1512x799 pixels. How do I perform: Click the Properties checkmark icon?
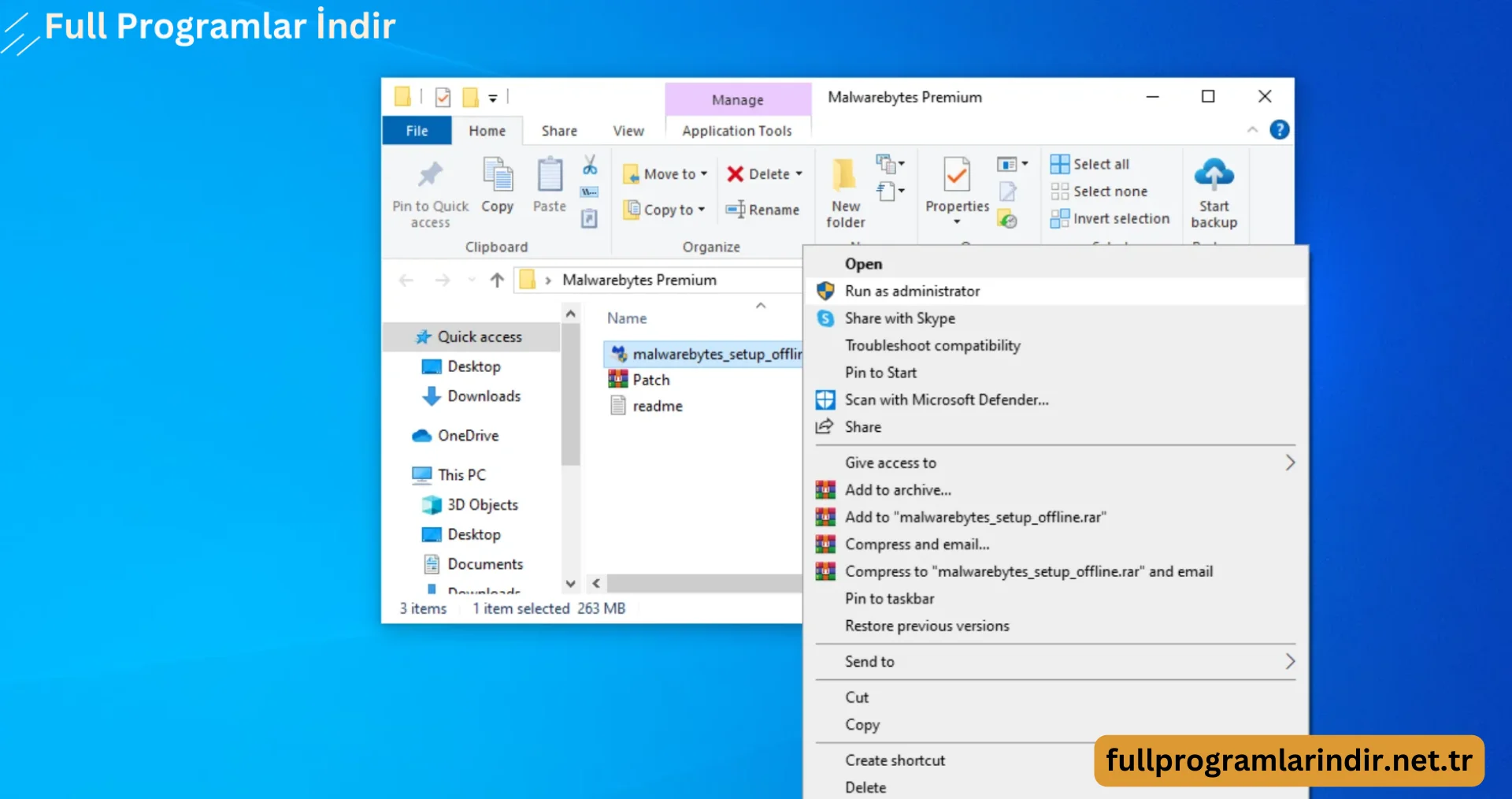pos(957,174)
